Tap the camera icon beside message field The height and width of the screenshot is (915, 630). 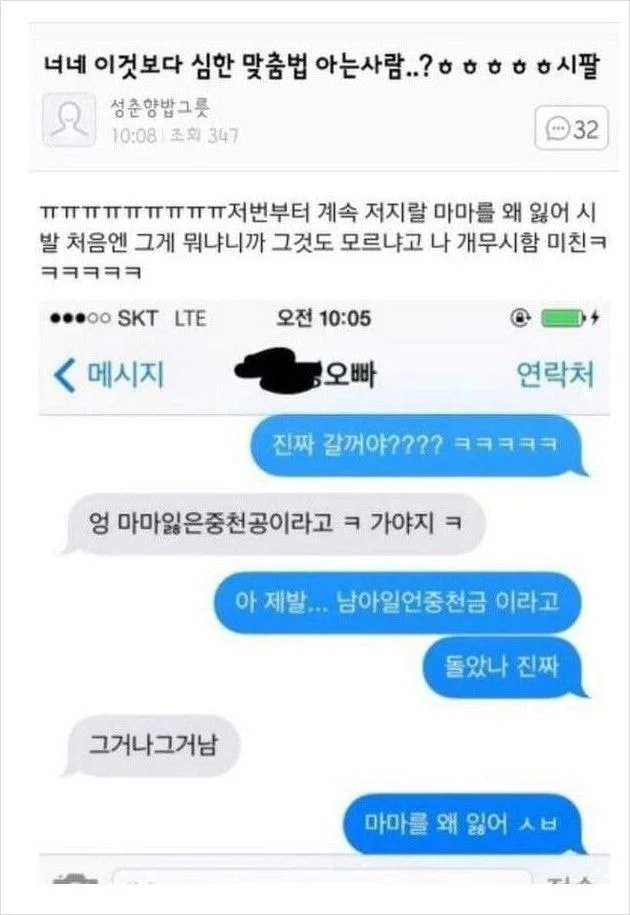pyautogui.click(x=73, y=878)
